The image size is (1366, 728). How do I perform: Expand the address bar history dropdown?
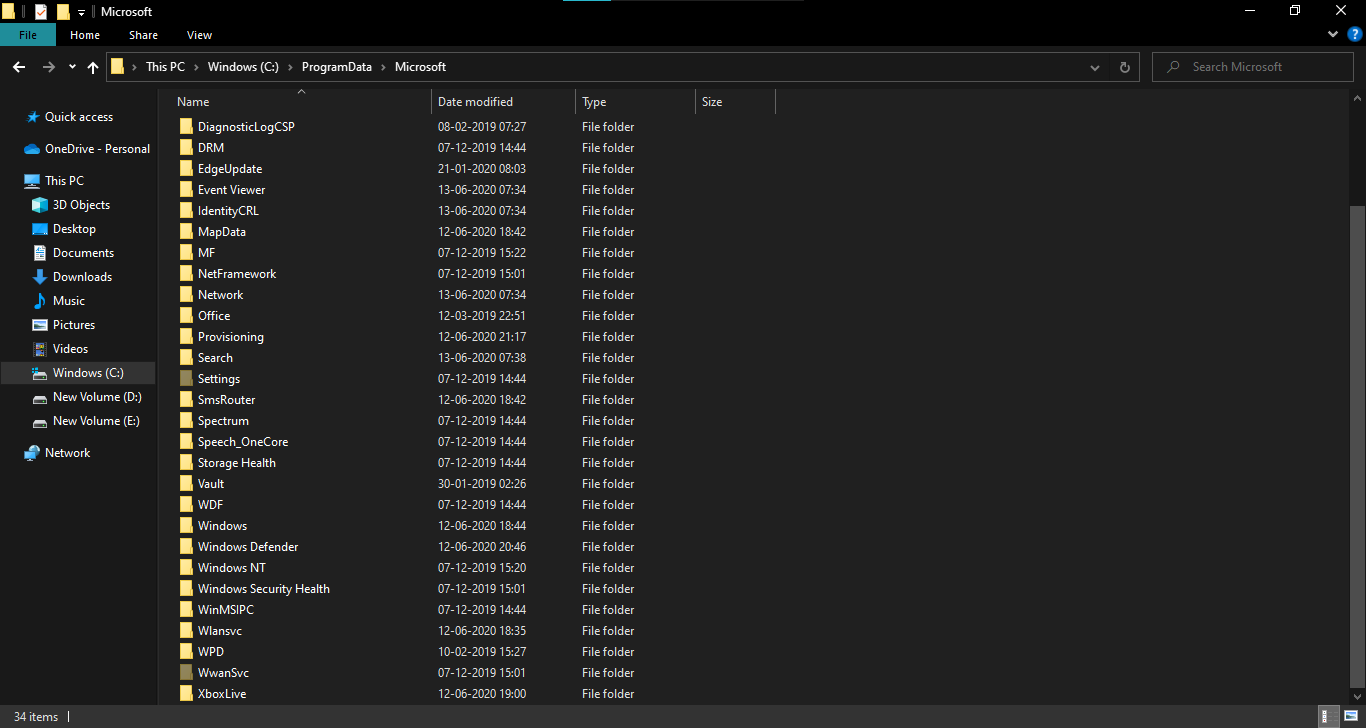click(1095, 67)
